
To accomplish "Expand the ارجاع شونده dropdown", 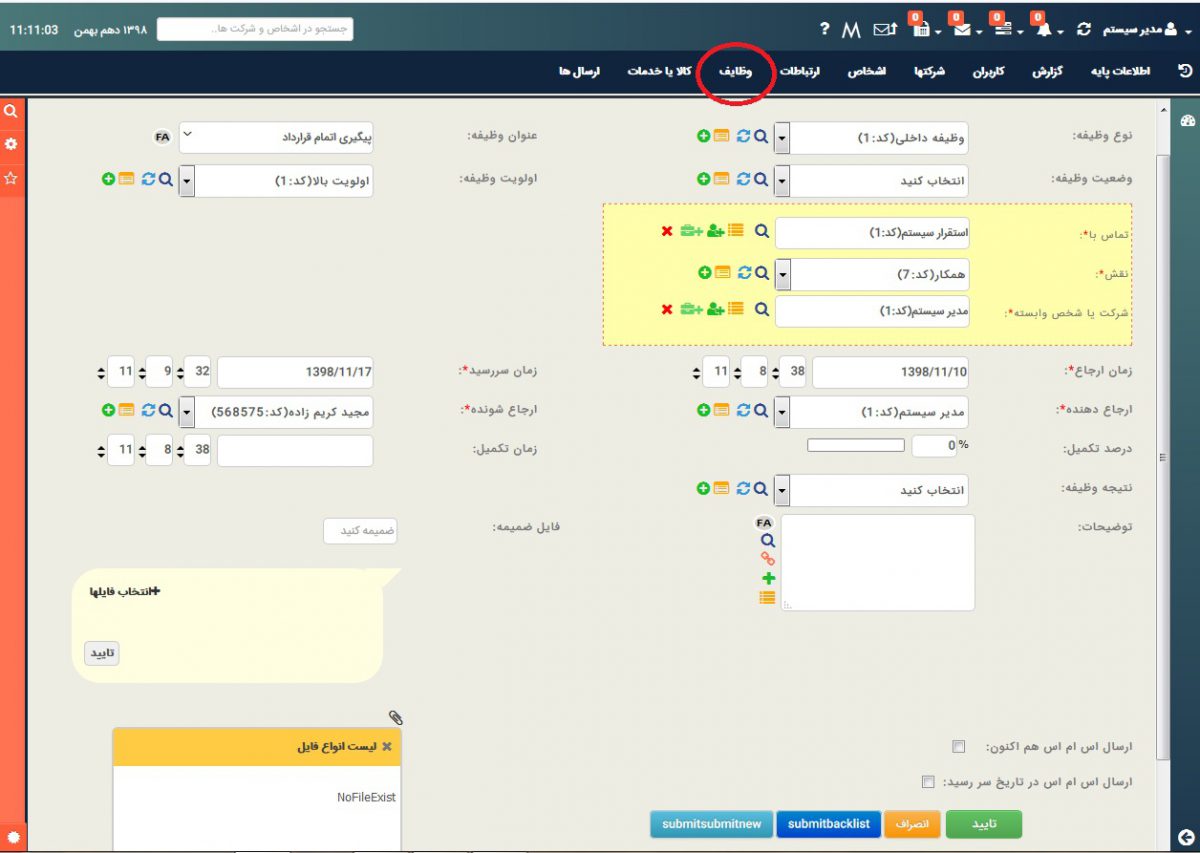I will click(187, 411).
